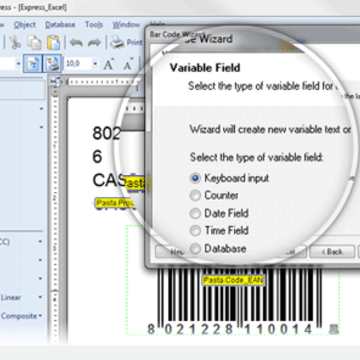Toggle the second highlighted printer-font icon
This screenshot has width=360, height=360.
tap(52, 64)
